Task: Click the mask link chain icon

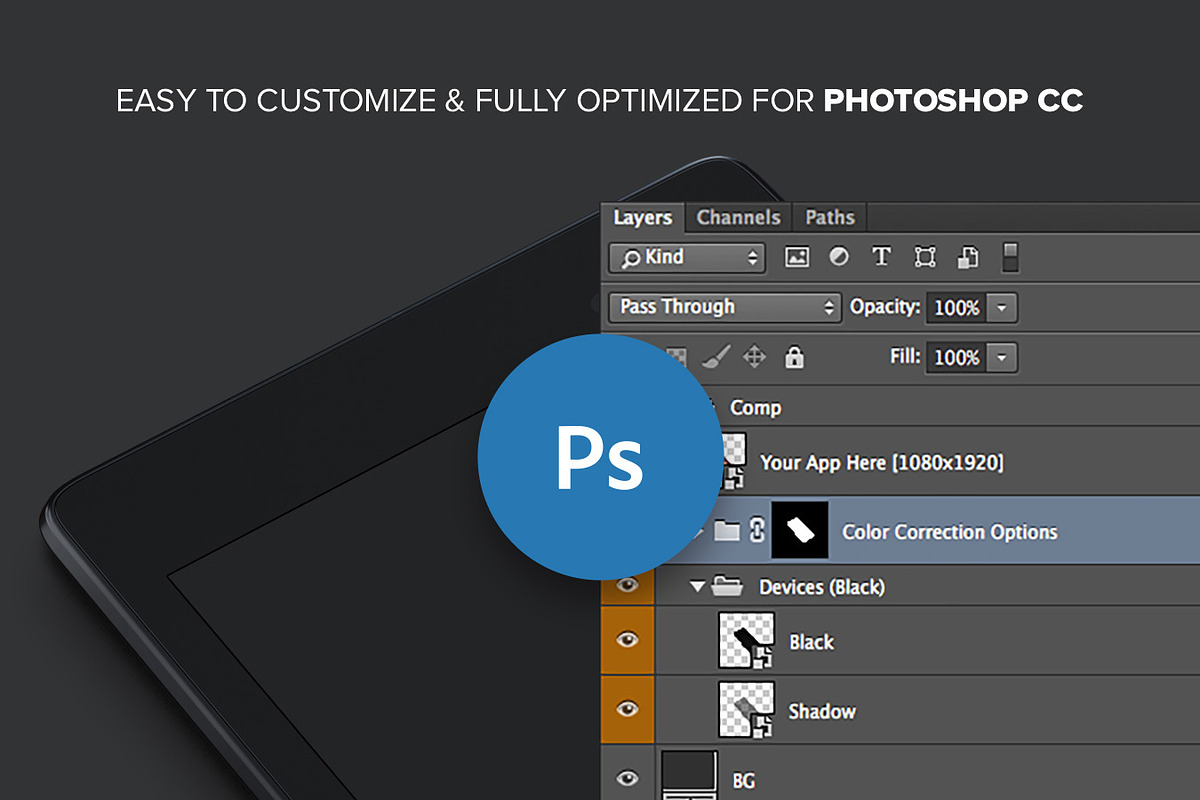Action: click(757, 531)
